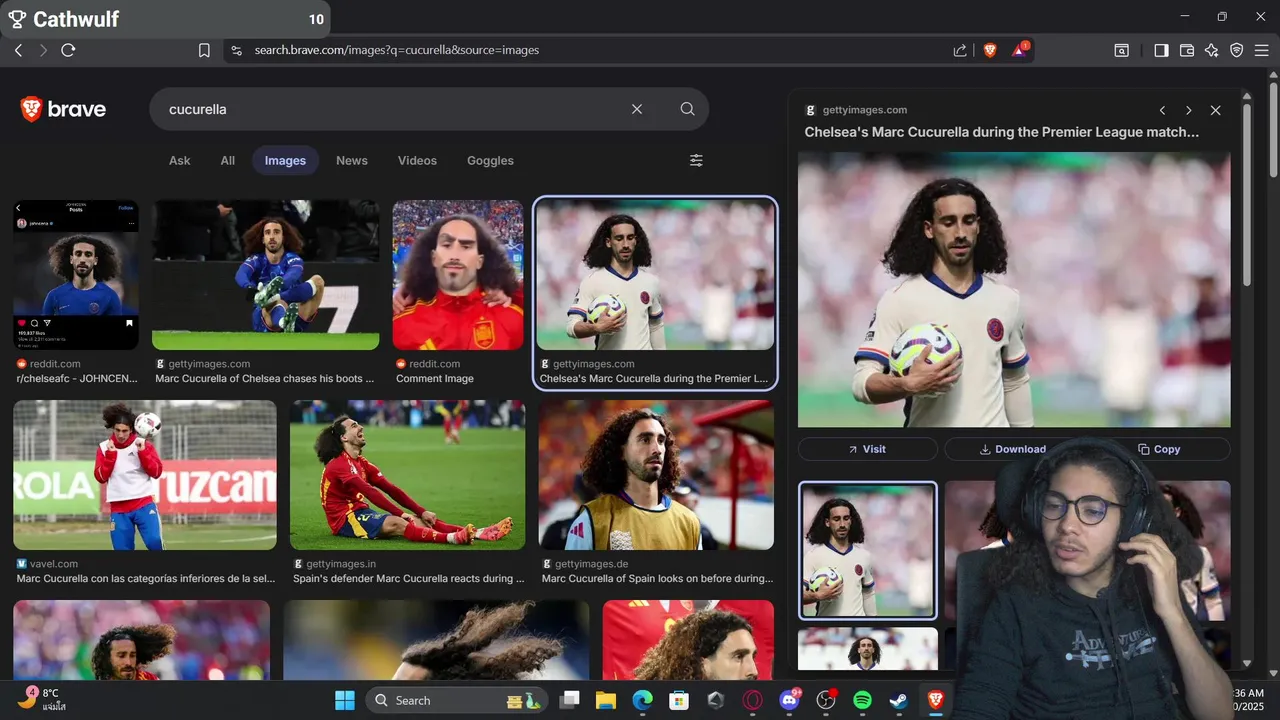
Task: Reload the page with the refresh icon
Action: tap(68, 50)
